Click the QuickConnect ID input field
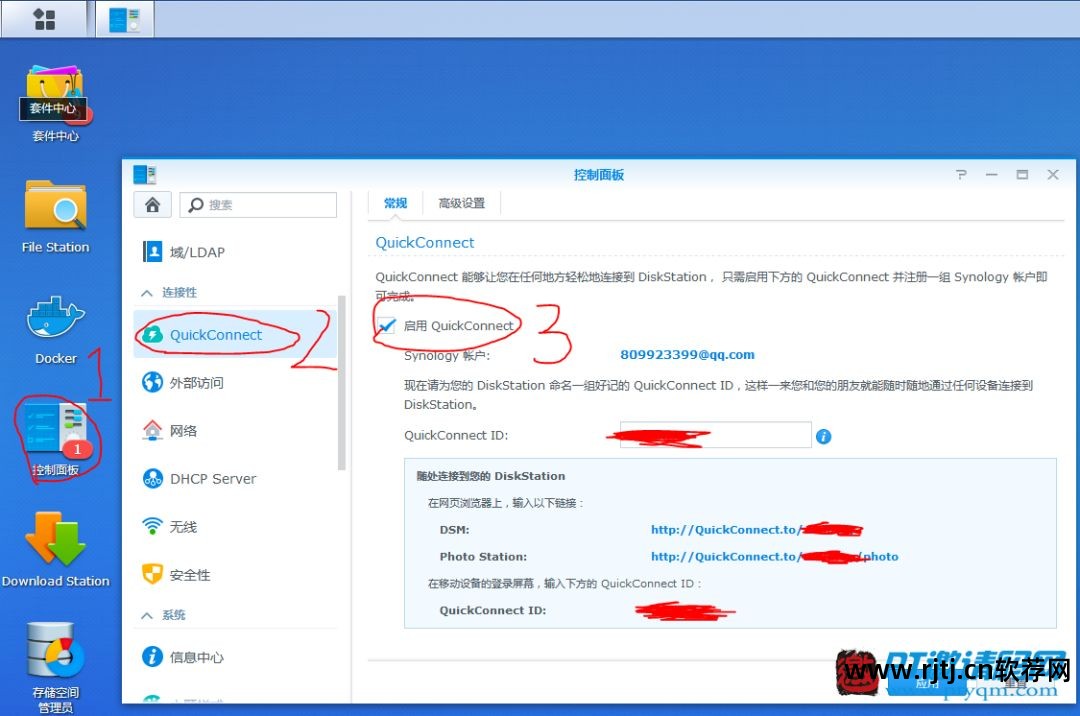 (716, 435)
